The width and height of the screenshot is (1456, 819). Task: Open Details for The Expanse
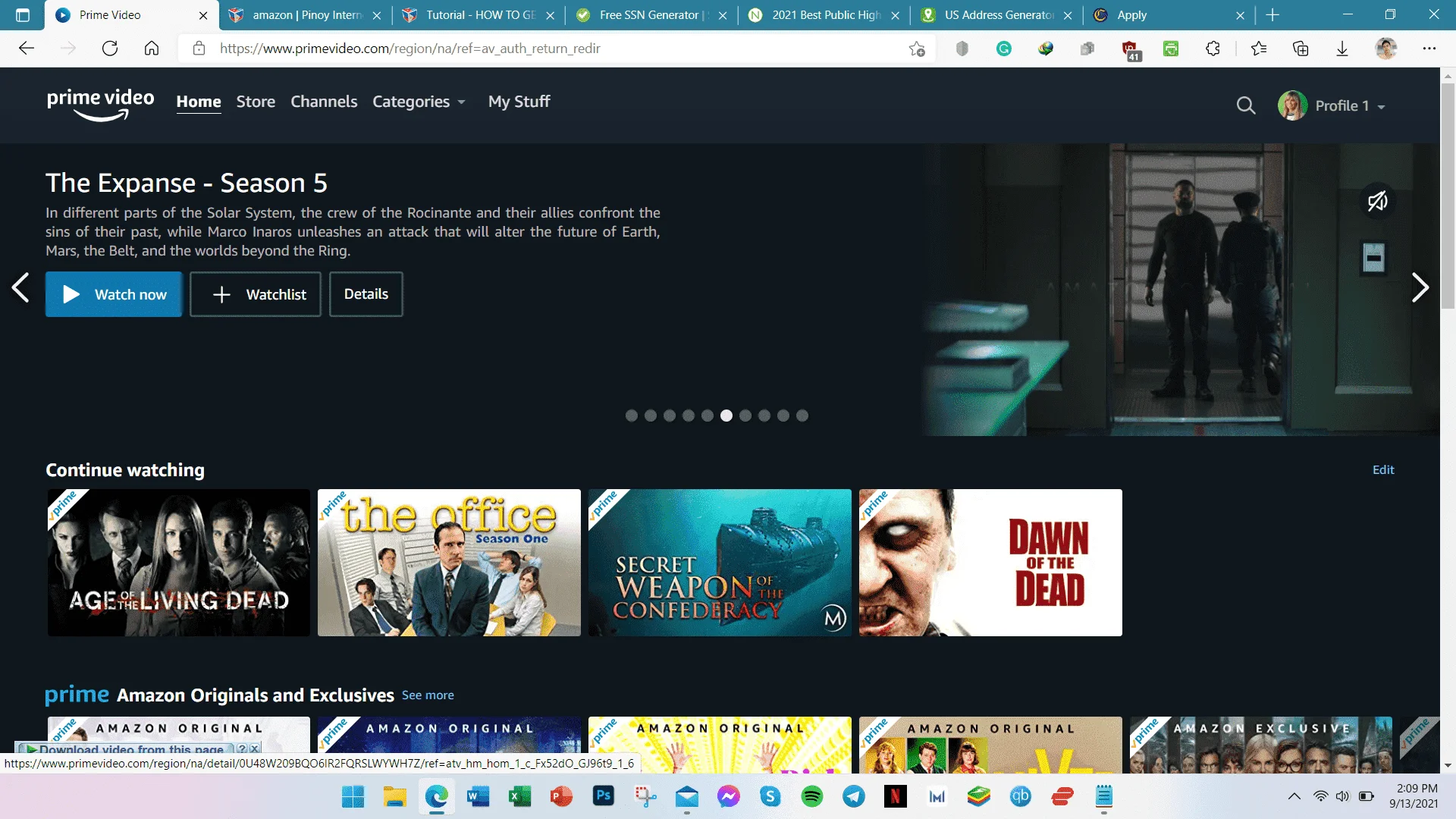366,294
